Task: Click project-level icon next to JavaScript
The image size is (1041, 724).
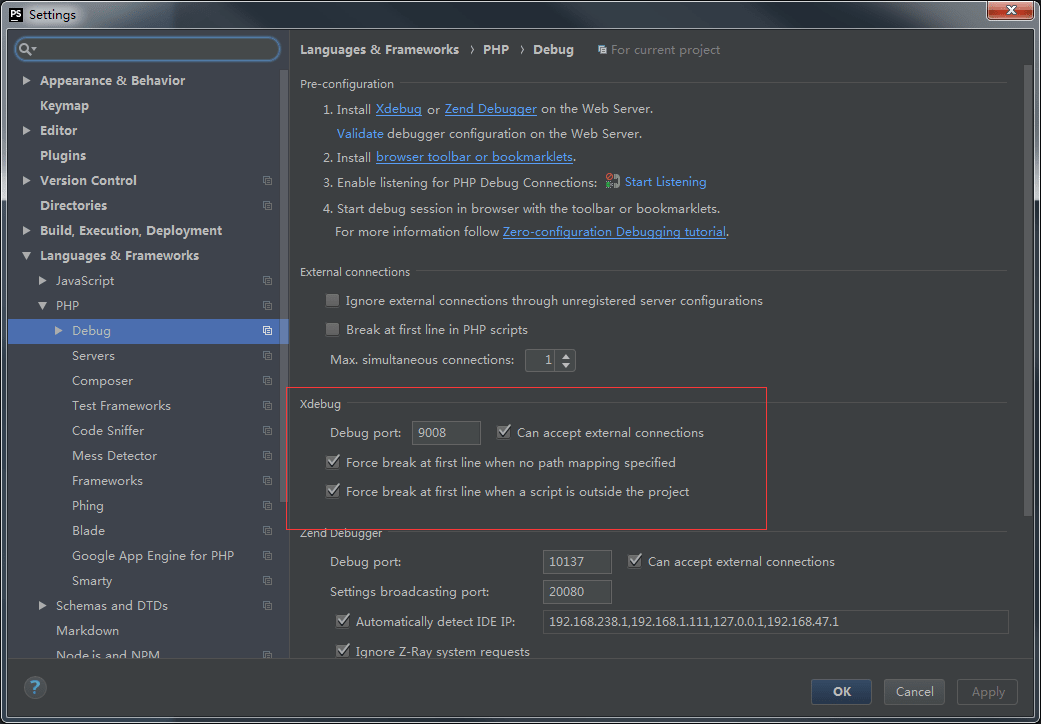Action: pyautogui.click(x=268, y=281)
